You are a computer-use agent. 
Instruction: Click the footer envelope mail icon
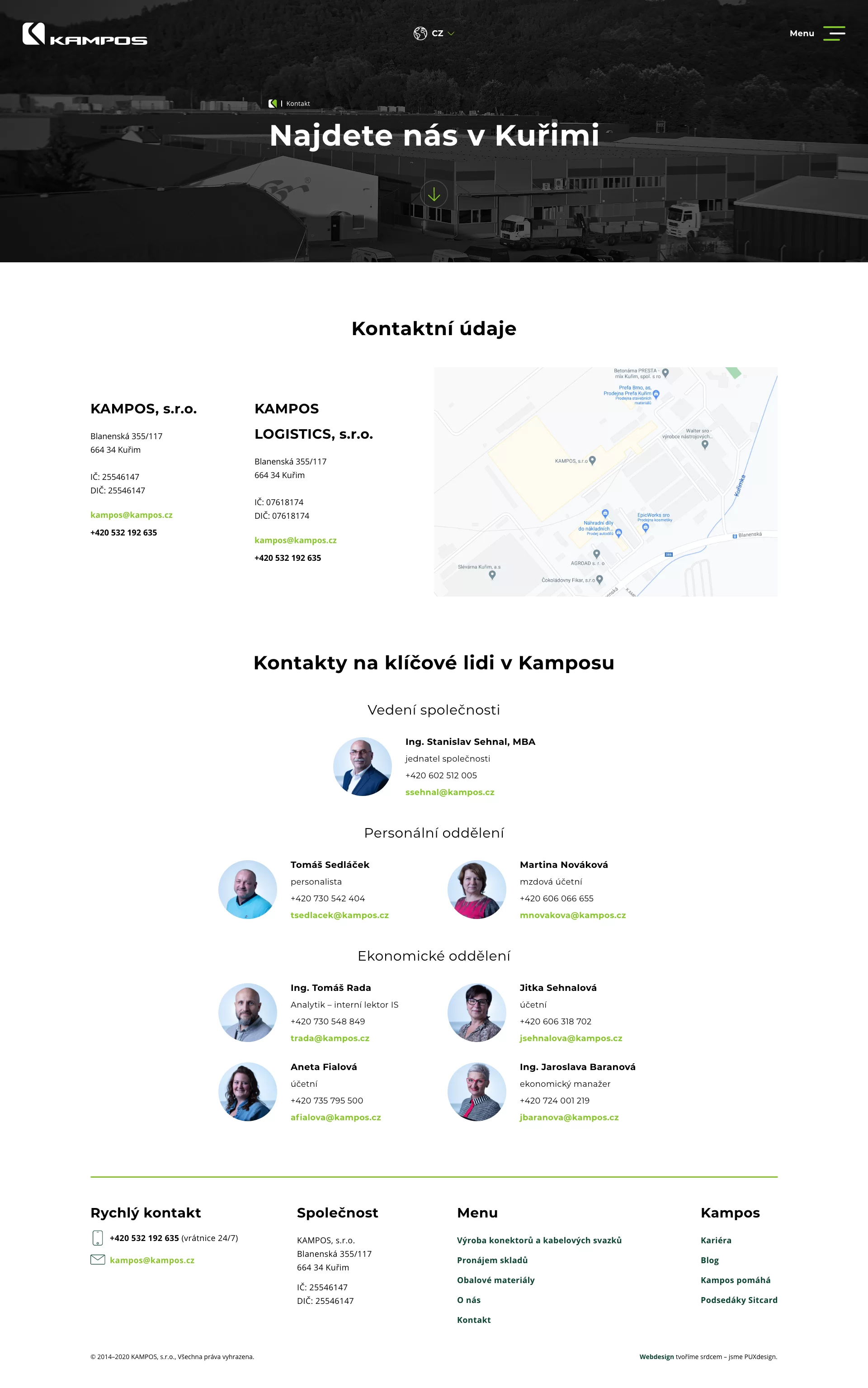[x=98, y=1260]
